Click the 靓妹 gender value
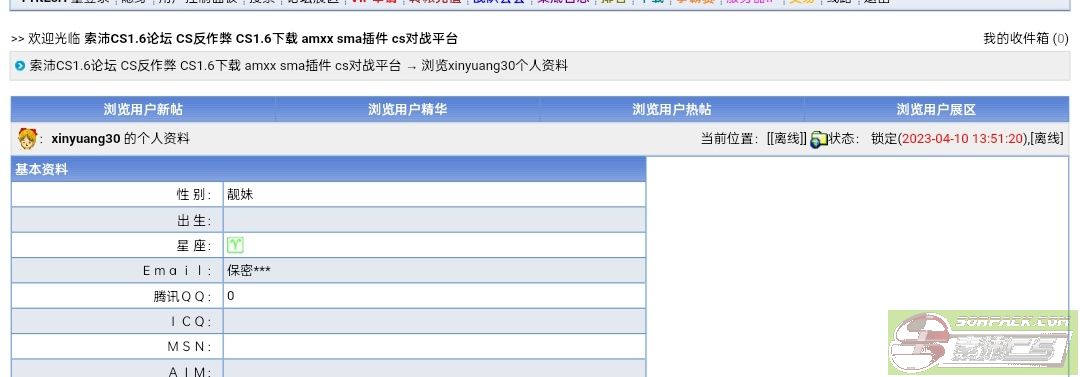Image resolution: width=1080 pixels, height=377 pixels. [x=240, y=194]
